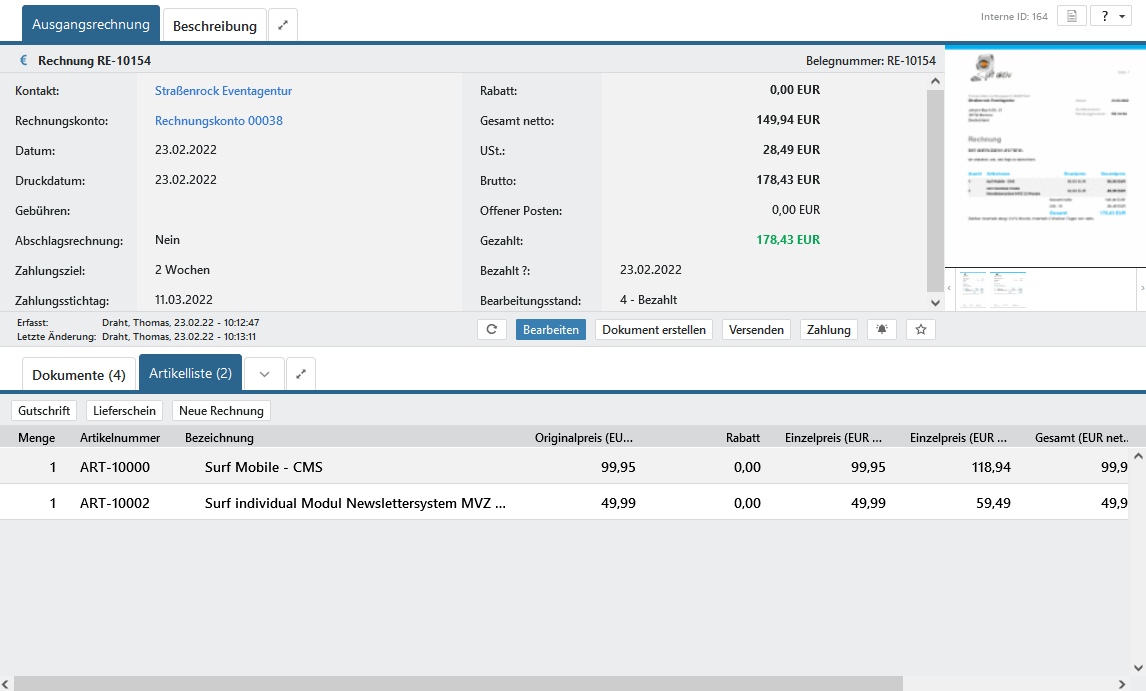This screenshot has height=691, width=1146.
Task: Mark invoice as favorite with star icon
Action: (921, 330)
